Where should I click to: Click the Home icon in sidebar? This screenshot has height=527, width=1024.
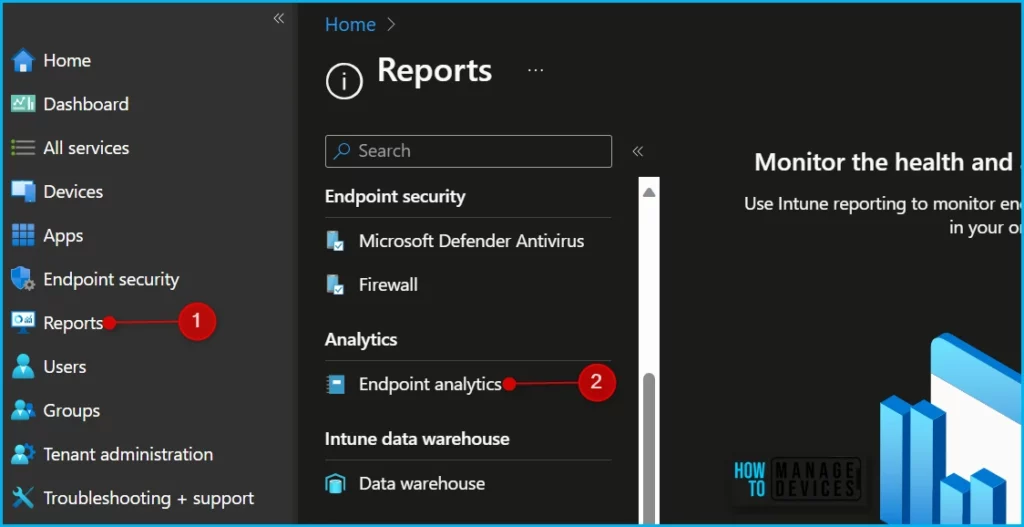click(23, 61)
